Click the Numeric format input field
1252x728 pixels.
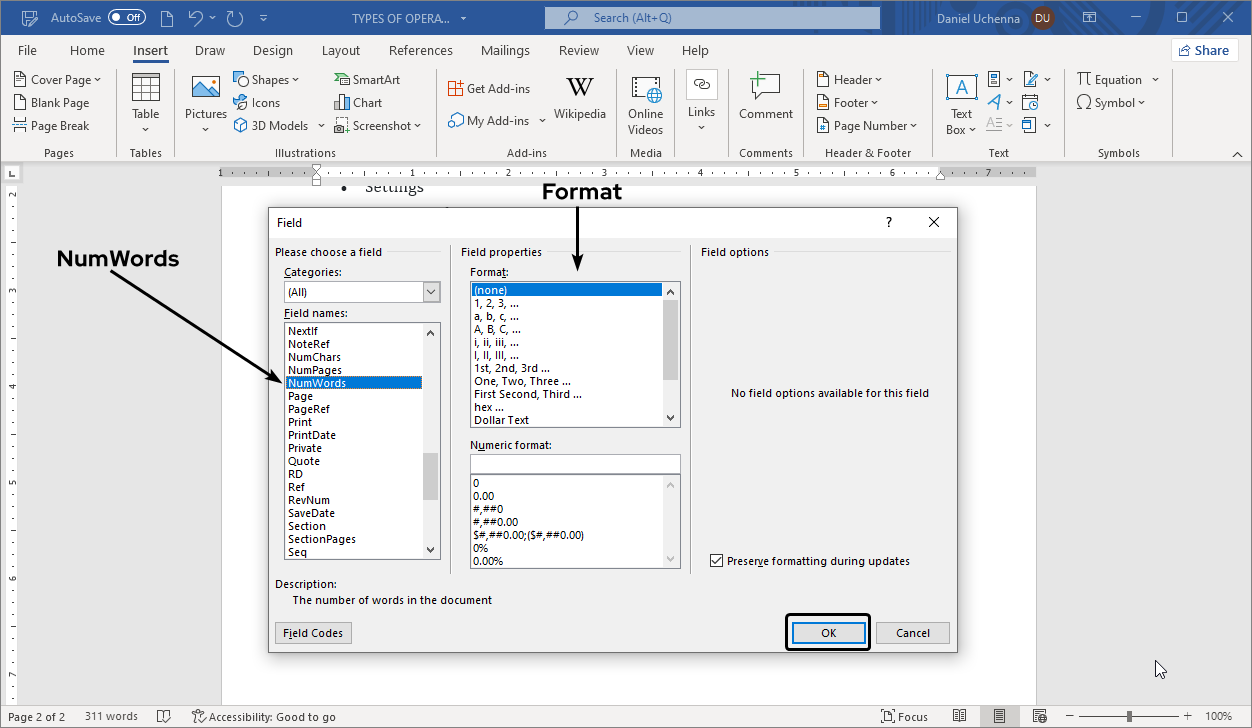575,464
